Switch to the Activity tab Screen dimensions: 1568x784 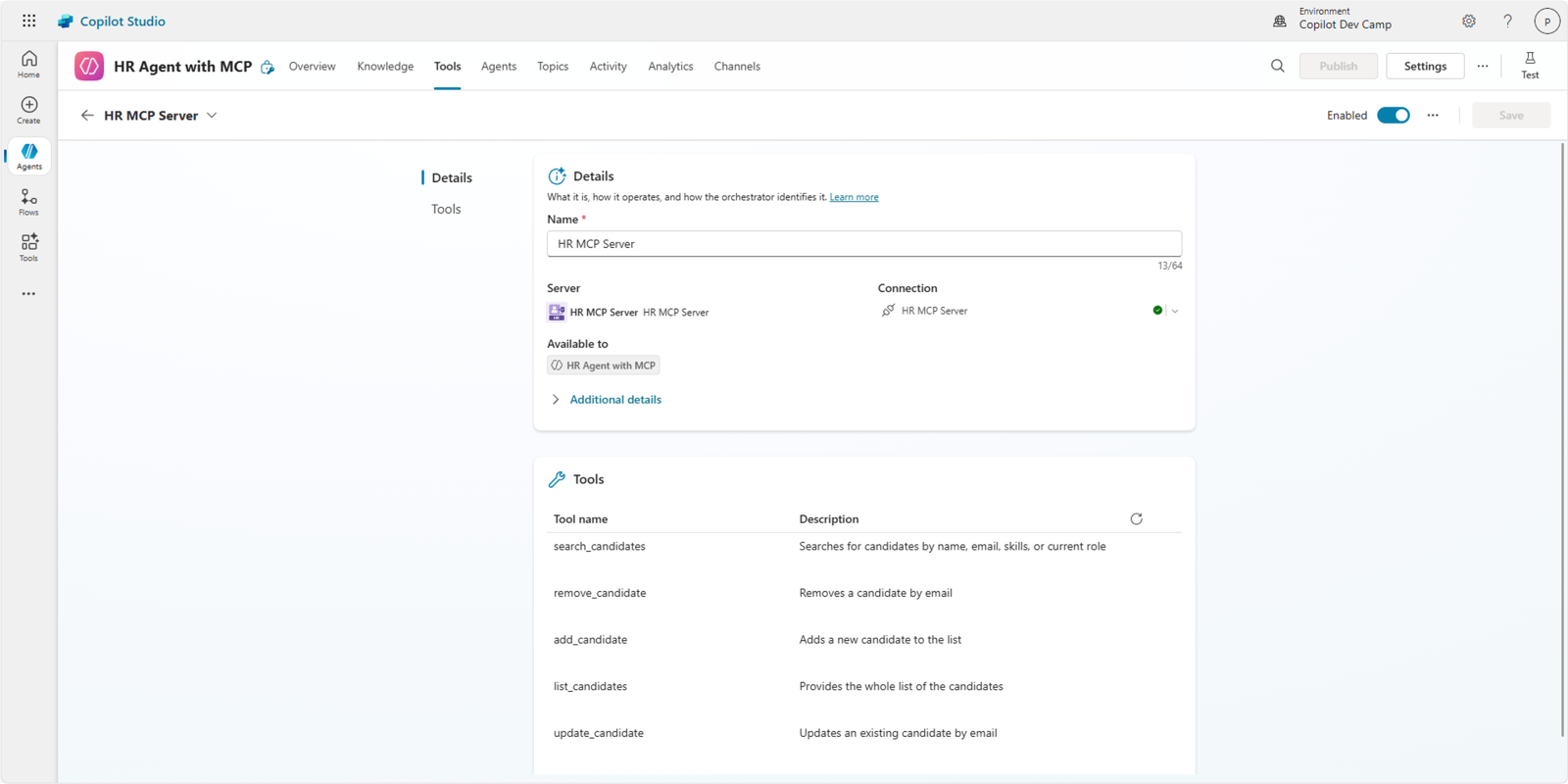tap(608, 66)
